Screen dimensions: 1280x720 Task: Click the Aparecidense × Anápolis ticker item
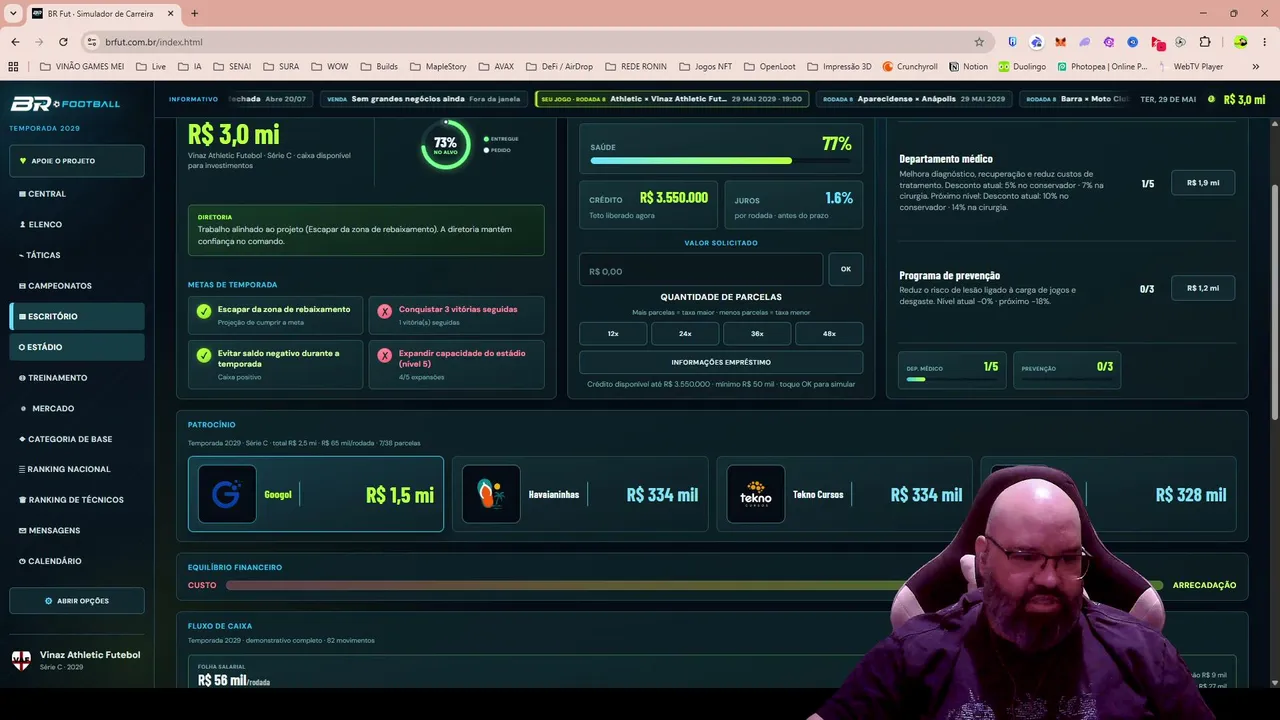click(913, 99)
